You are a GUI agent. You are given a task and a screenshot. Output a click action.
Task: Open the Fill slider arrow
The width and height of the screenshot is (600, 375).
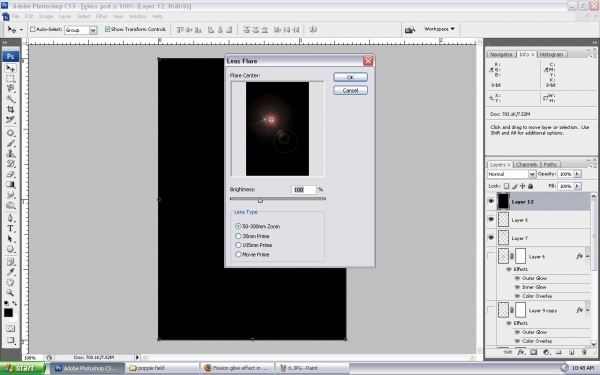(577, 186)
